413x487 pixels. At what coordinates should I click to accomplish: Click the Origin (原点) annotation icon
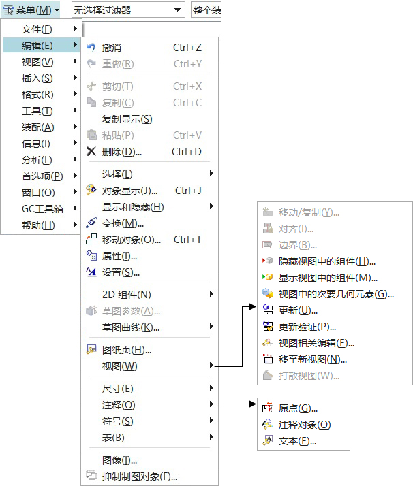(x=267, y=408)
